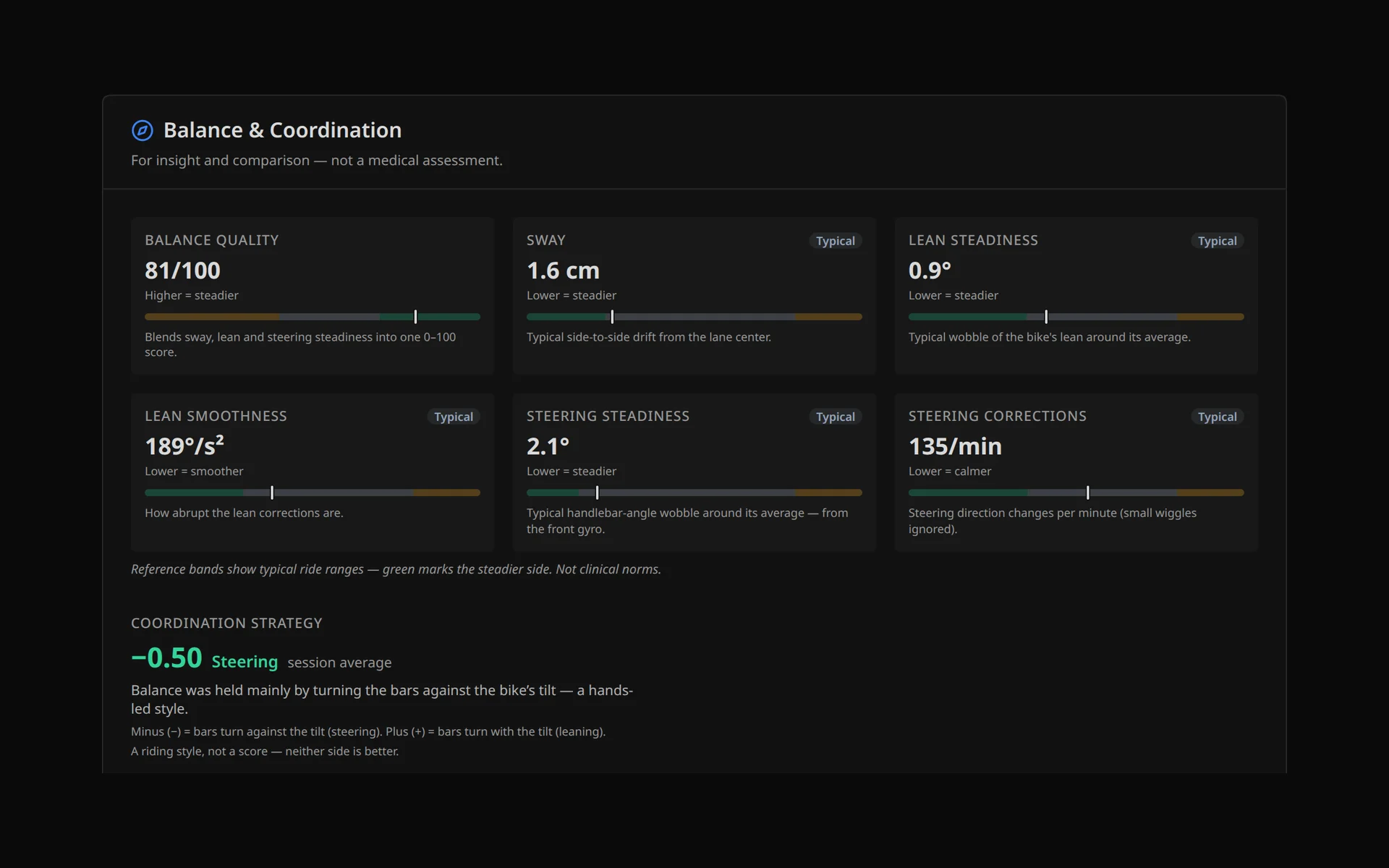The image size is (1389, 868).
Task: Click the Balance & Coordination heading
Action: 282,130
